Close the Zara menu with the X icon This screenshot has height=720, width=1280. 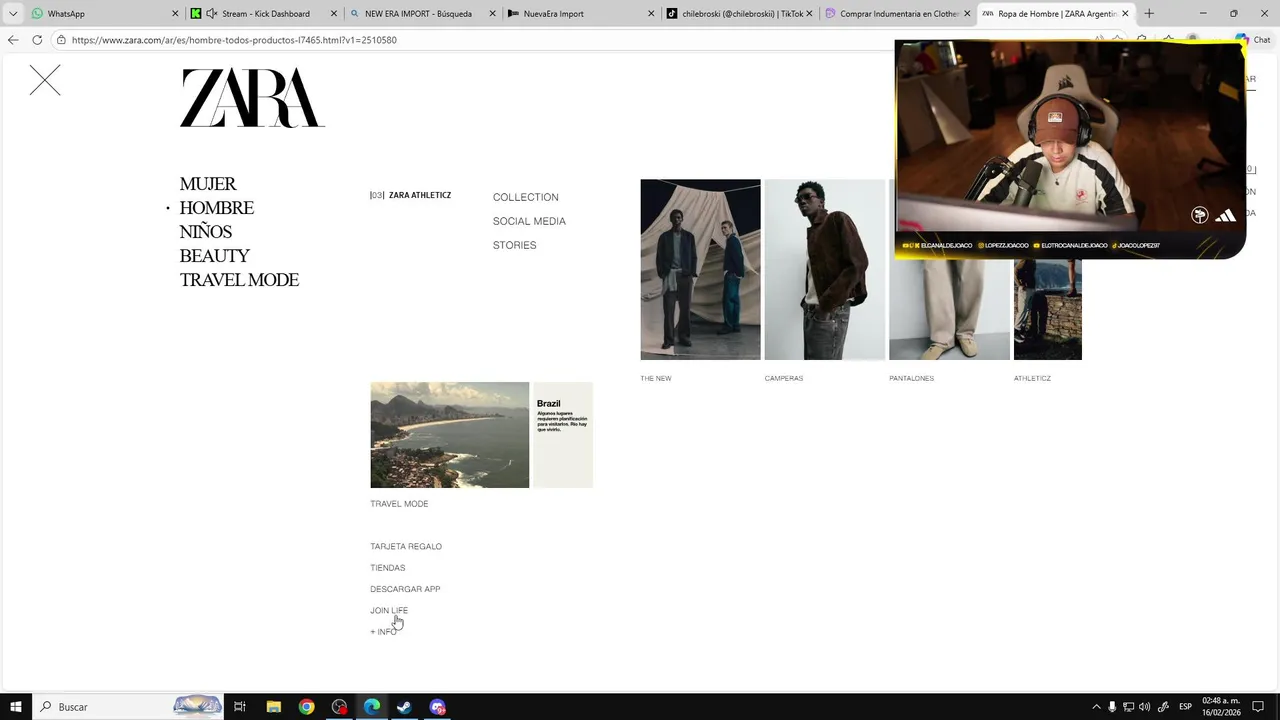(x=45, y=80)
